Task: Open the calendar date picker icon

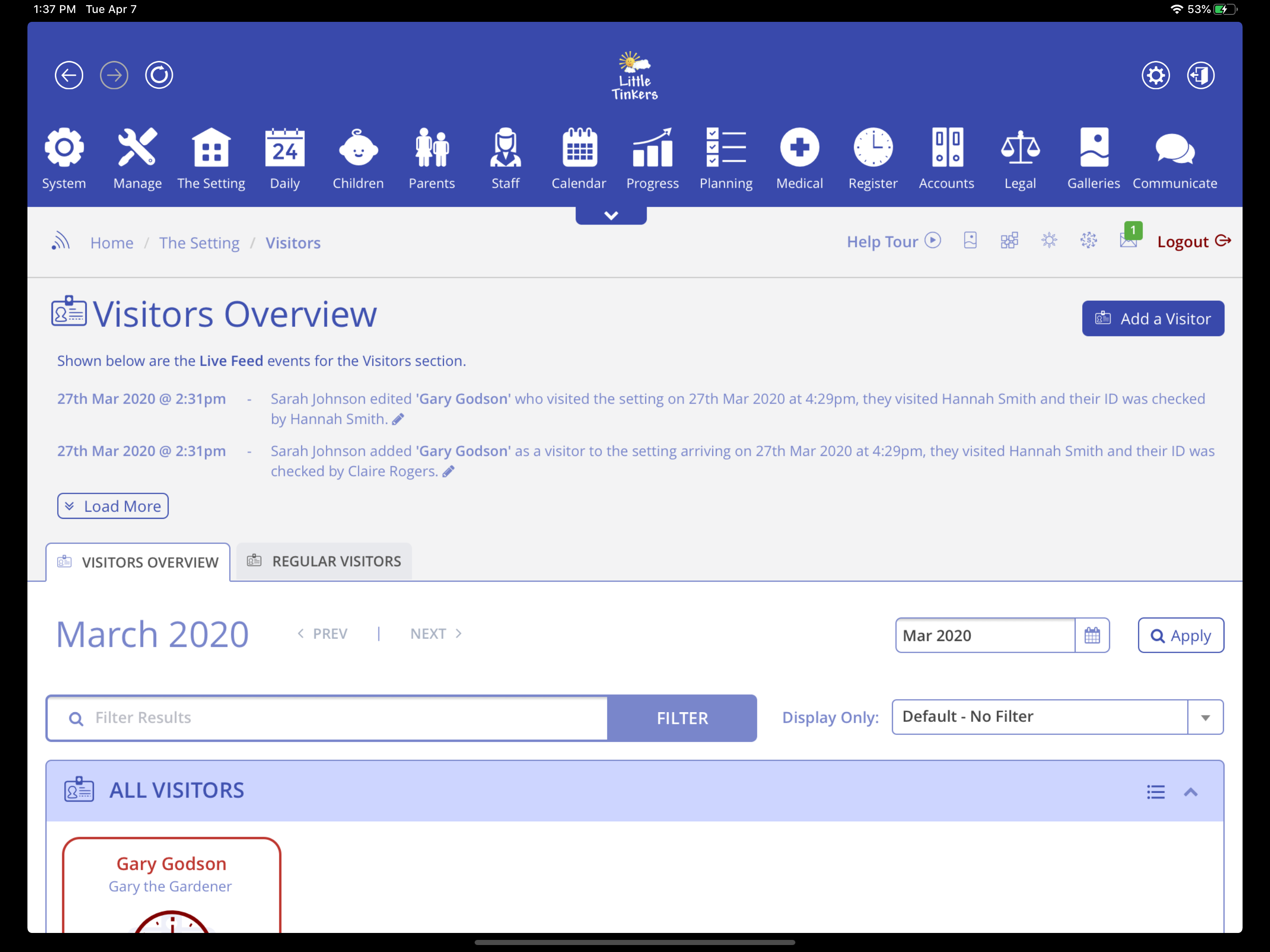Action: (x=1092, y=635)
